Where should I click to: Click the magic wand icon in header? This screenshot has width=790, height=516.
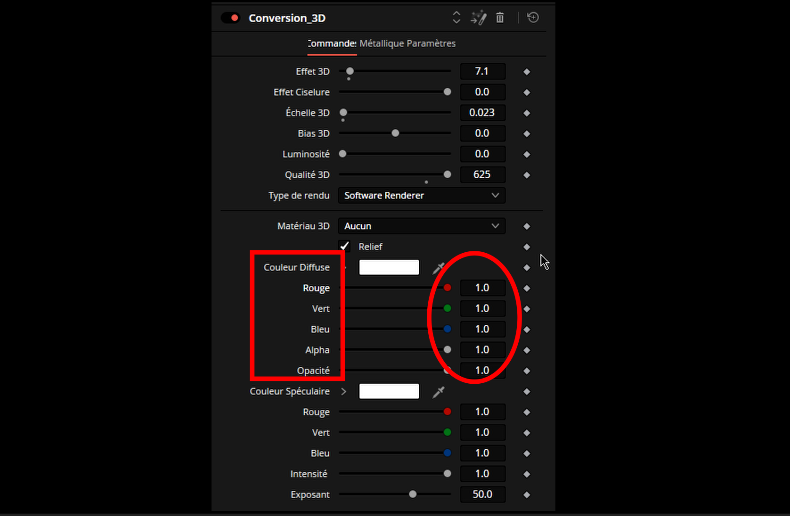pos(478,18)
